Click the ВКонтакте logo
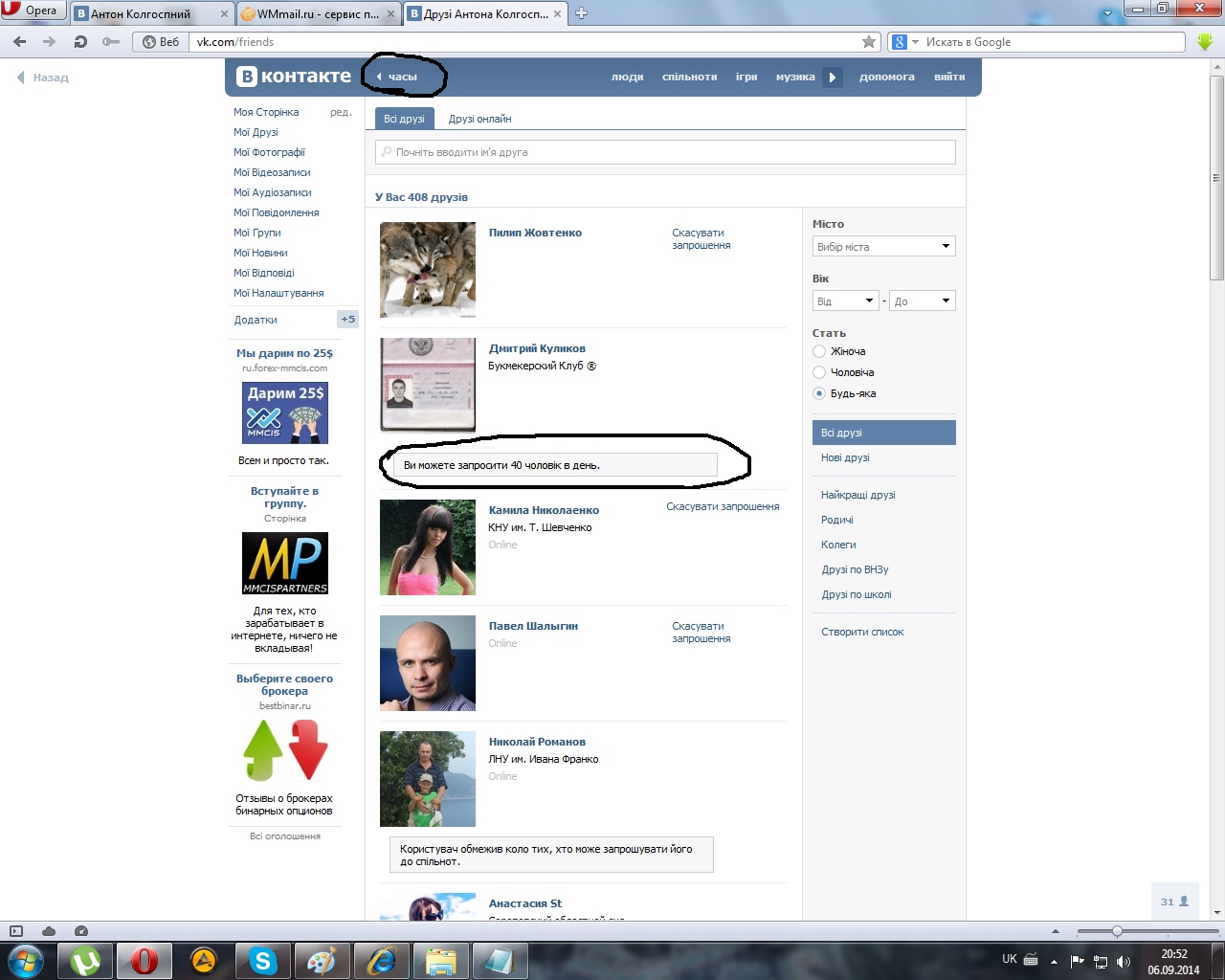The height and width of the screenshot is (980, 1225). [294, 77]
